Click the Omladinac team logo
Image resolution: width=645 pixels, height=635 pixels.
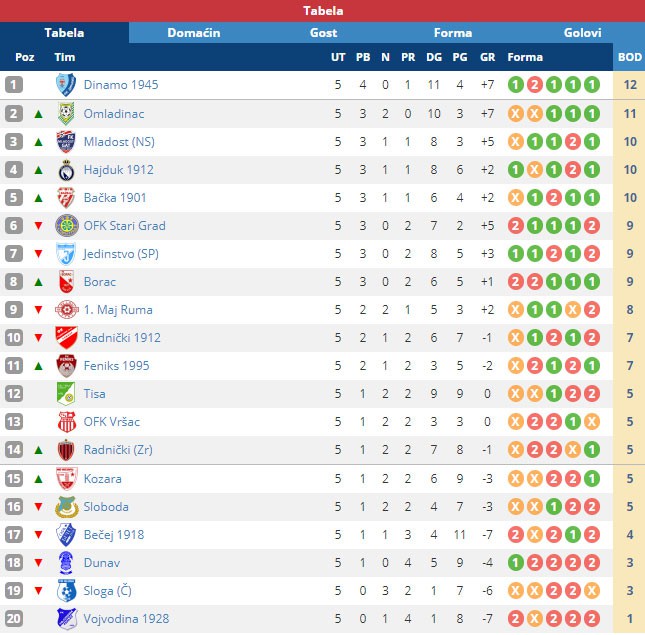(66, 113)
